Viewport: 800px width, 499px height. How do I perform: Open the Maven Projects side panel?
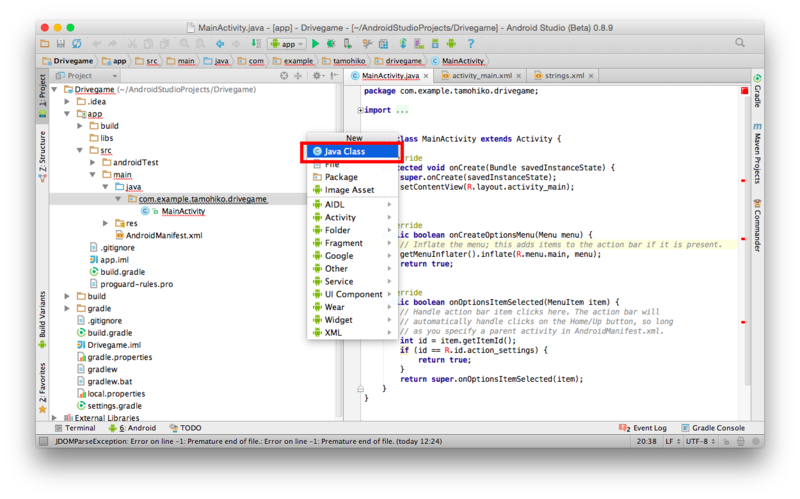[x=757, y=153]
